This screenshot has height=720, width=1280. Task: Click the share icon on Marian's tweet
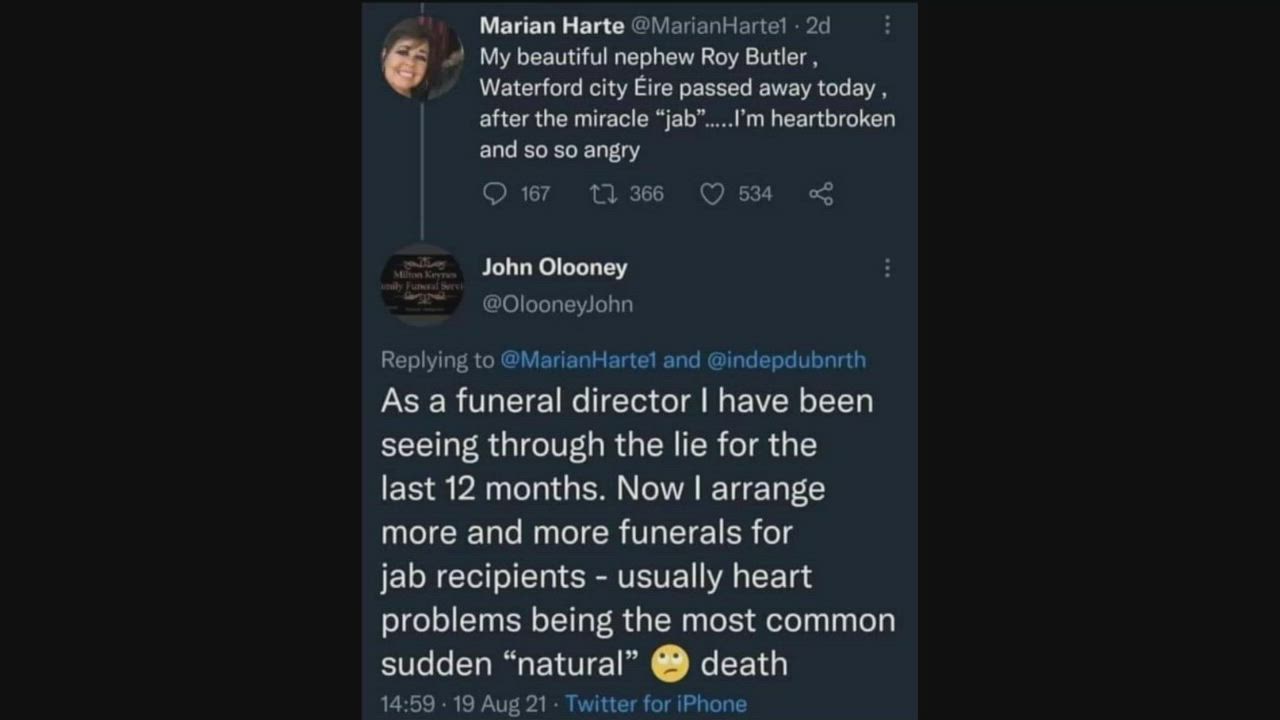(x=821, y=194)
